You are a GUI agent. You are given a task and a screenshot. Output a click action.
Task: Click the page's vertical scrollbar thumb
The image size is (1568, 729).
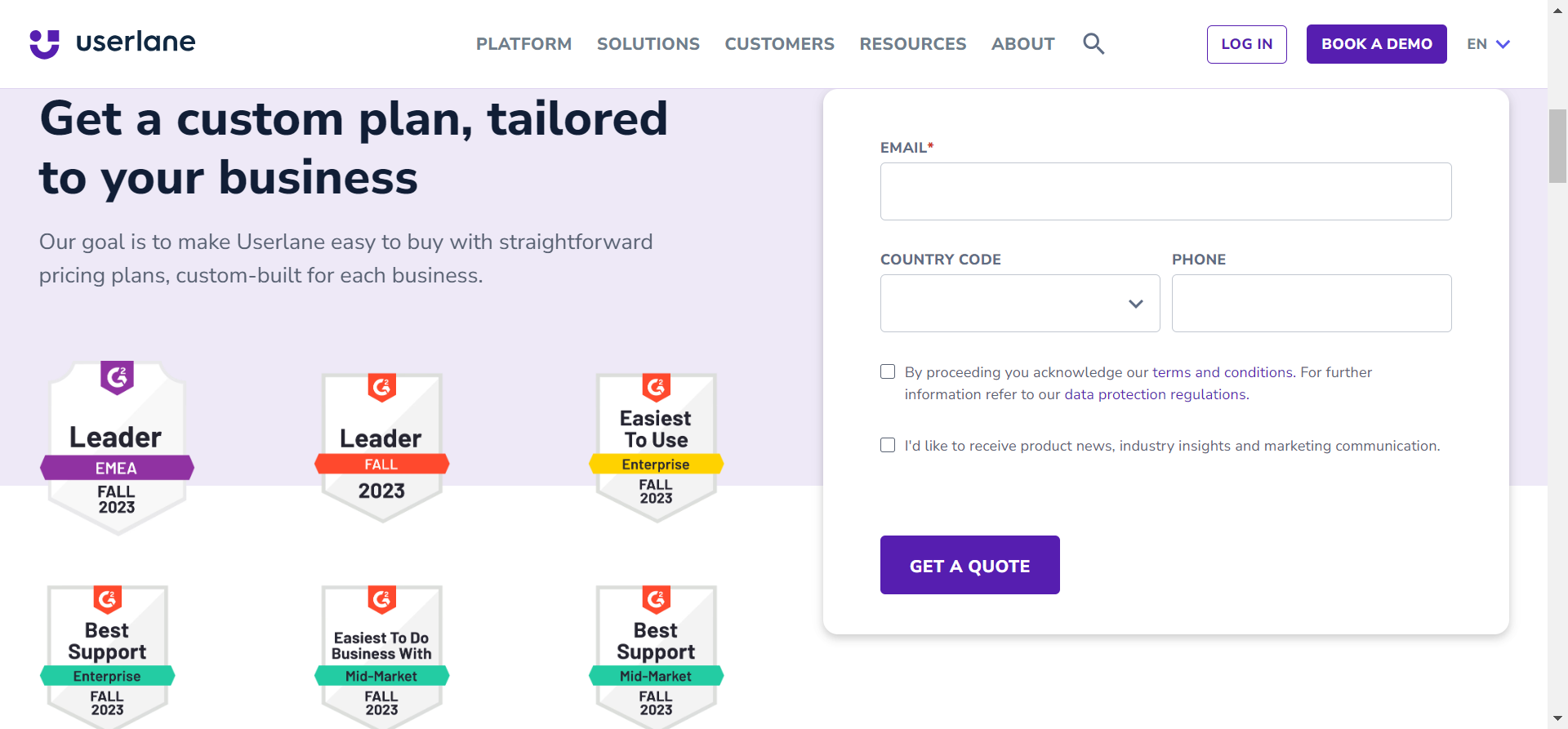1557,145
